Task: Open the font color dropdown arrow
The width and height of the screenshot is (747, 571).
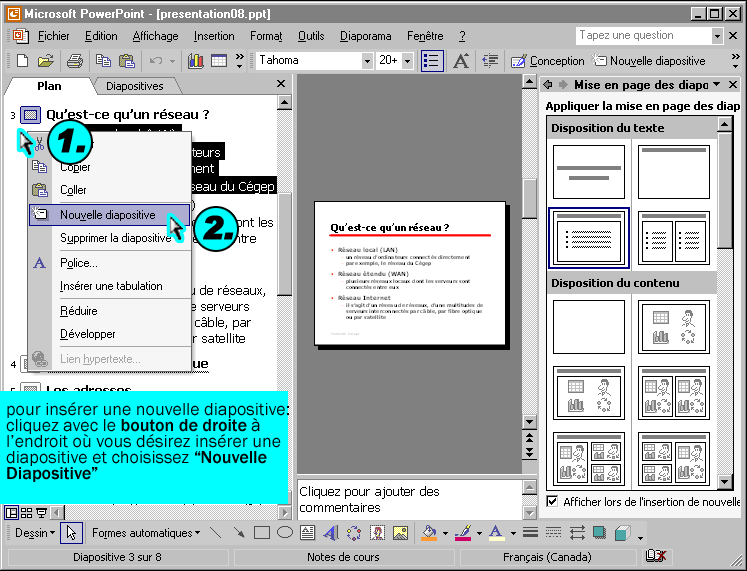Action: pos(513,533)
